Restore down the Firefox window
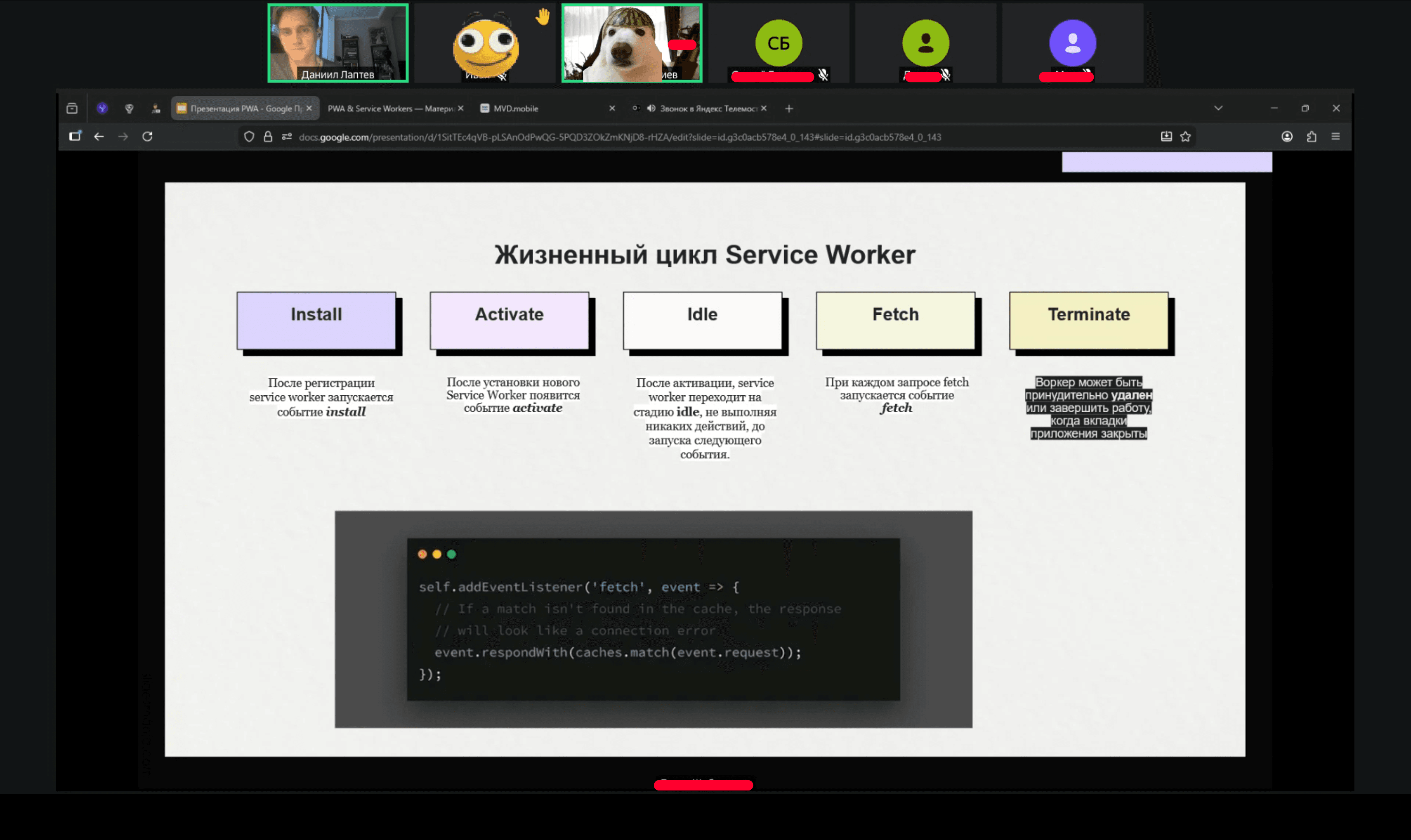 (x=1305, y=108)
